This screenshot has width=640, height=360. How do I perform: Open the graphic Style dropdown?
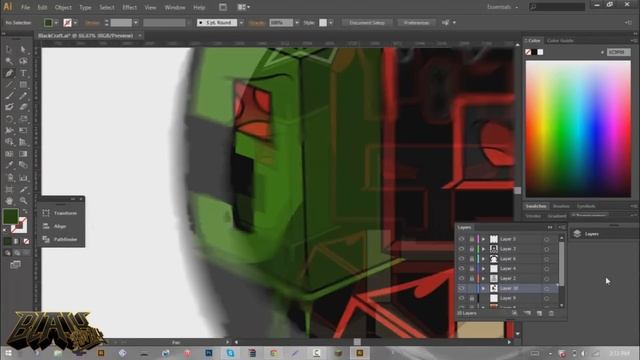331,23
